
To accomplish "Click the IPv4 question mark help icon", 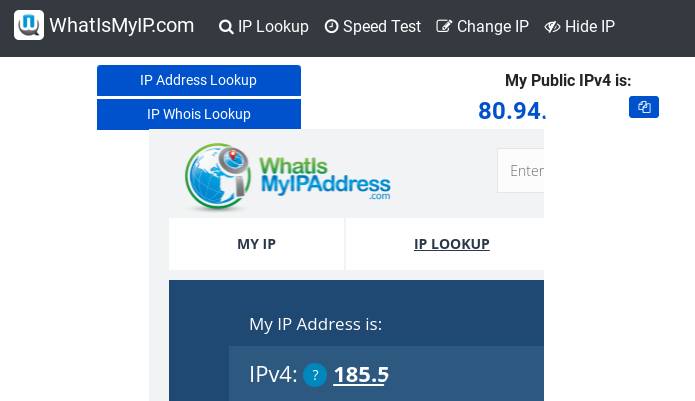I will [315, 375].
